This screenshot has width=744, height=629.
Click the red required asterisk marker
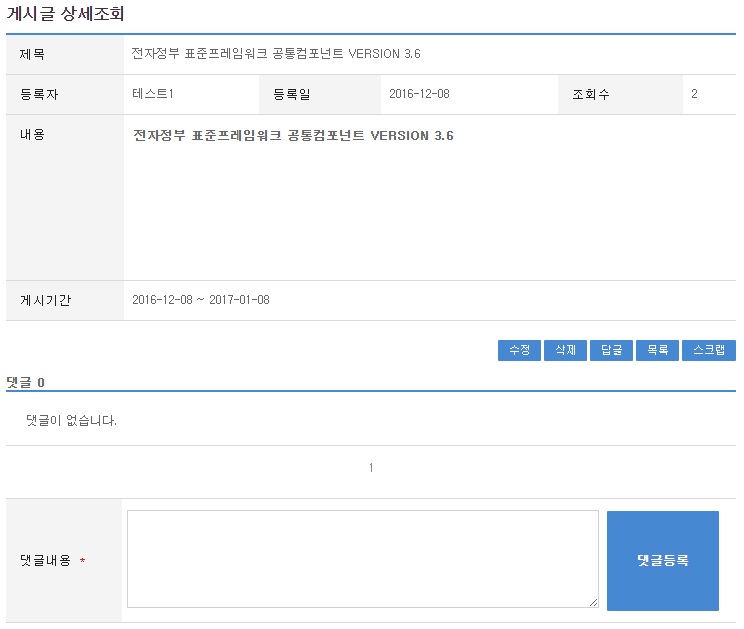82,561
